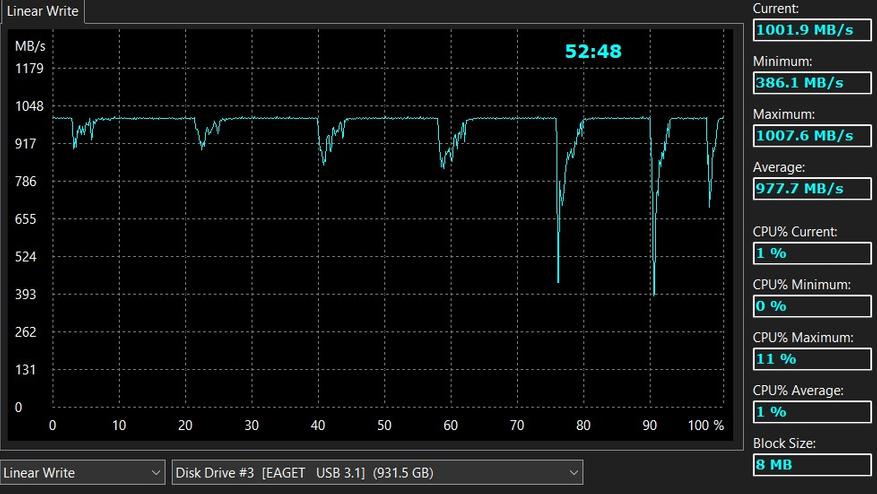Click the 655 y-axis label
This screenshot has width=877, height=494.
(26, 219)
